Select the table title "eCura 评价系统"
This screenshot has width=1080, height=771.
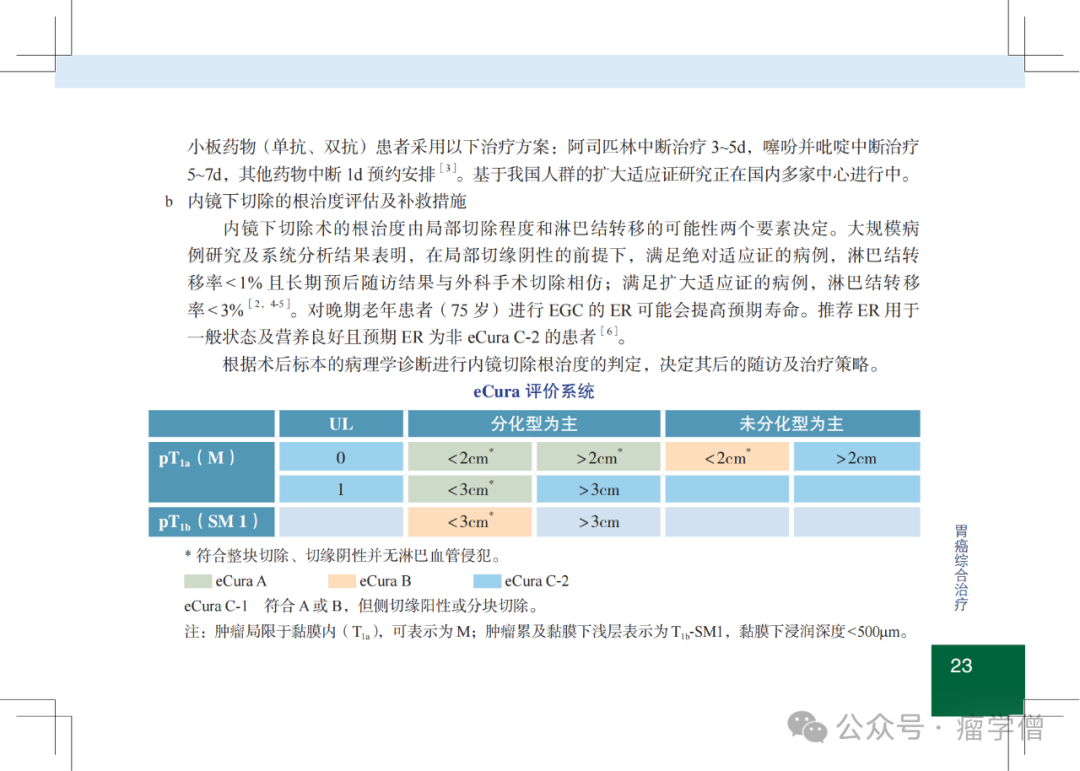534,391
